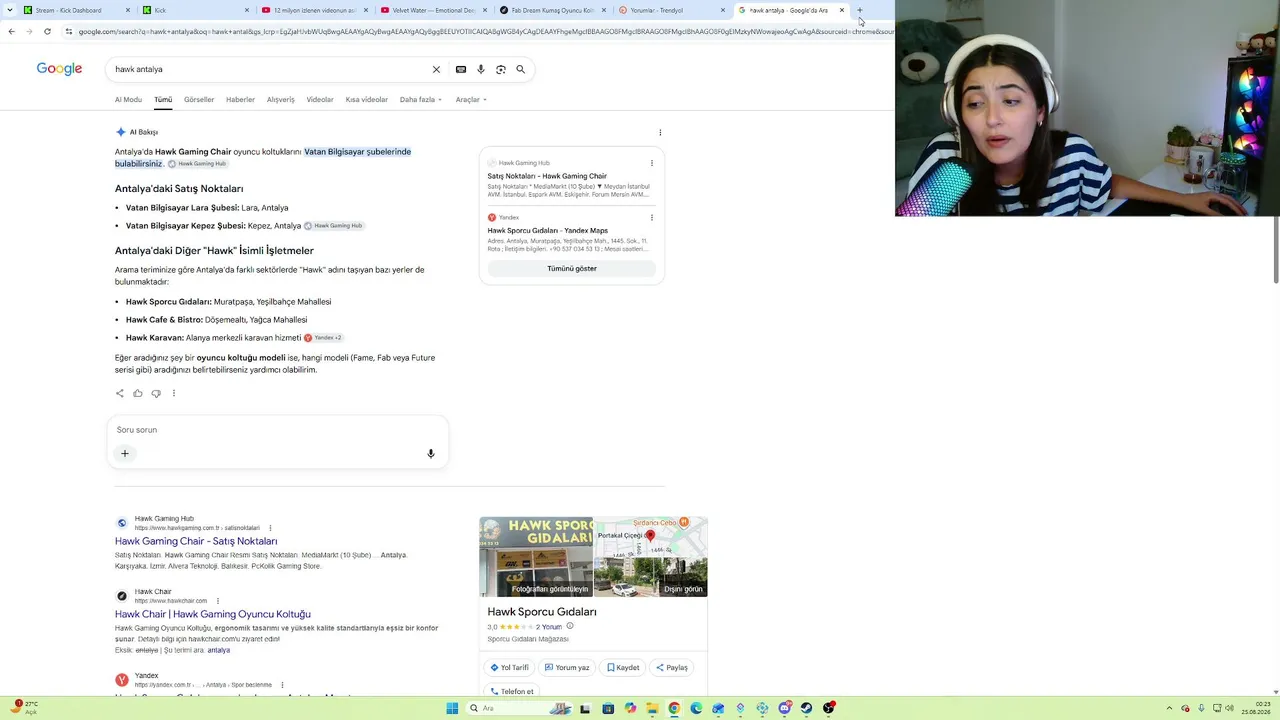The image size is (1280, 720).
Task: Start voice search with the microphone in the search bar
Action: [x=481, y=69]
